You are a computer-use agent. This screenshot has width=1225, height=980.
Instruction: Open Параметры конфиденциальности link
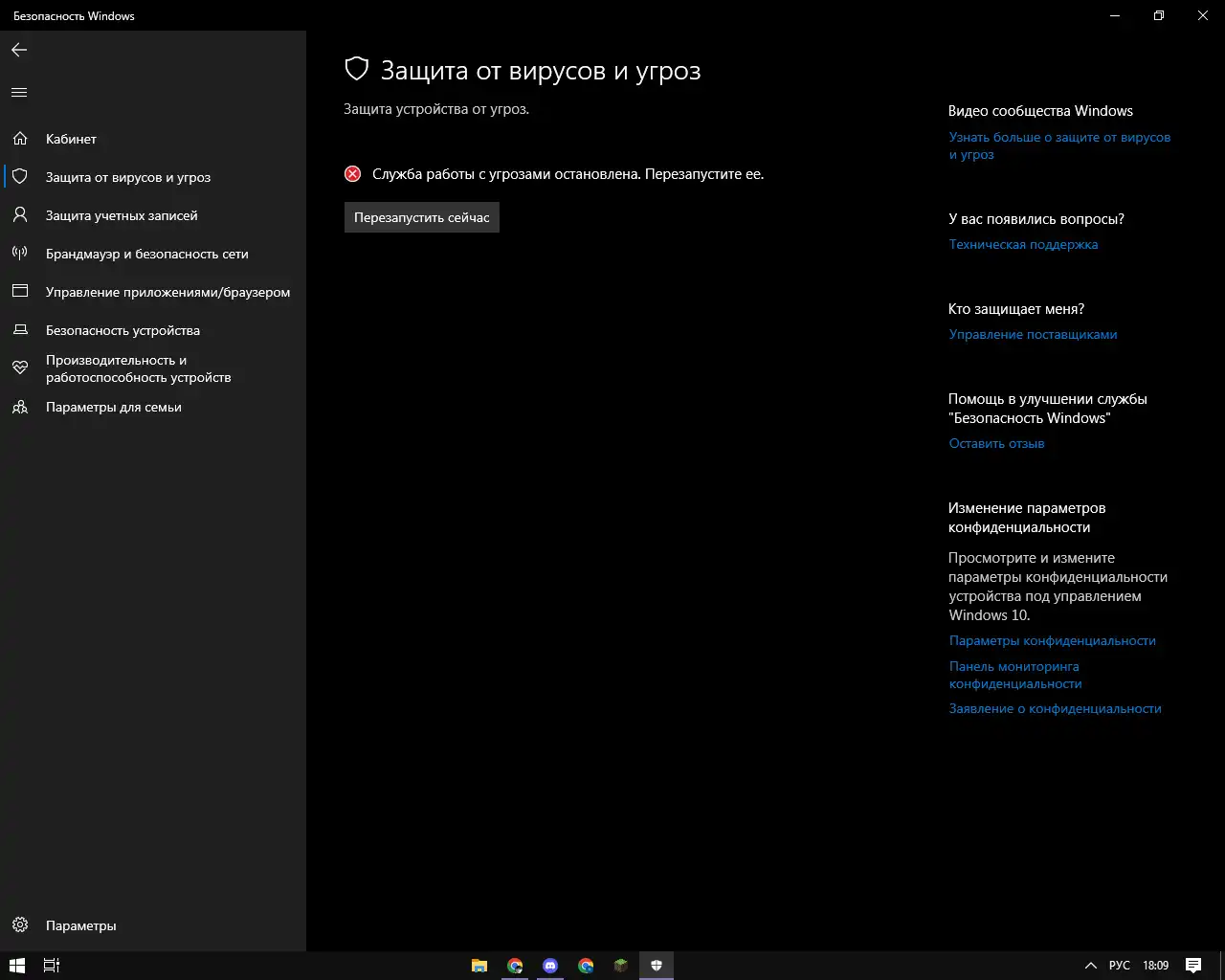pyautogui.click(x=1052, y=640)
